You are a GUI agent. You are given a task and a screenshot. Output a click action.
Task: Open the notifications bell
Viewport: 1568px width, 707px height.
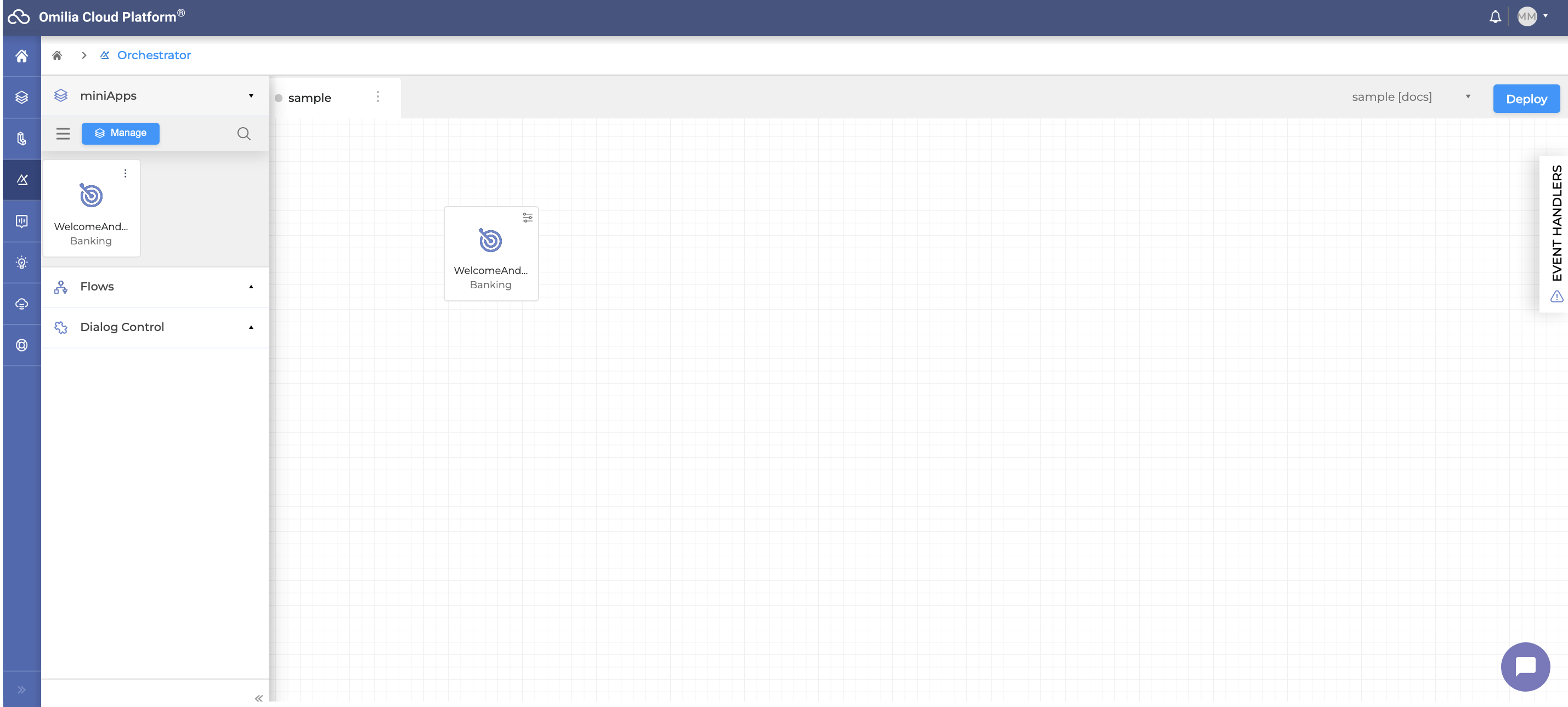1495,17
